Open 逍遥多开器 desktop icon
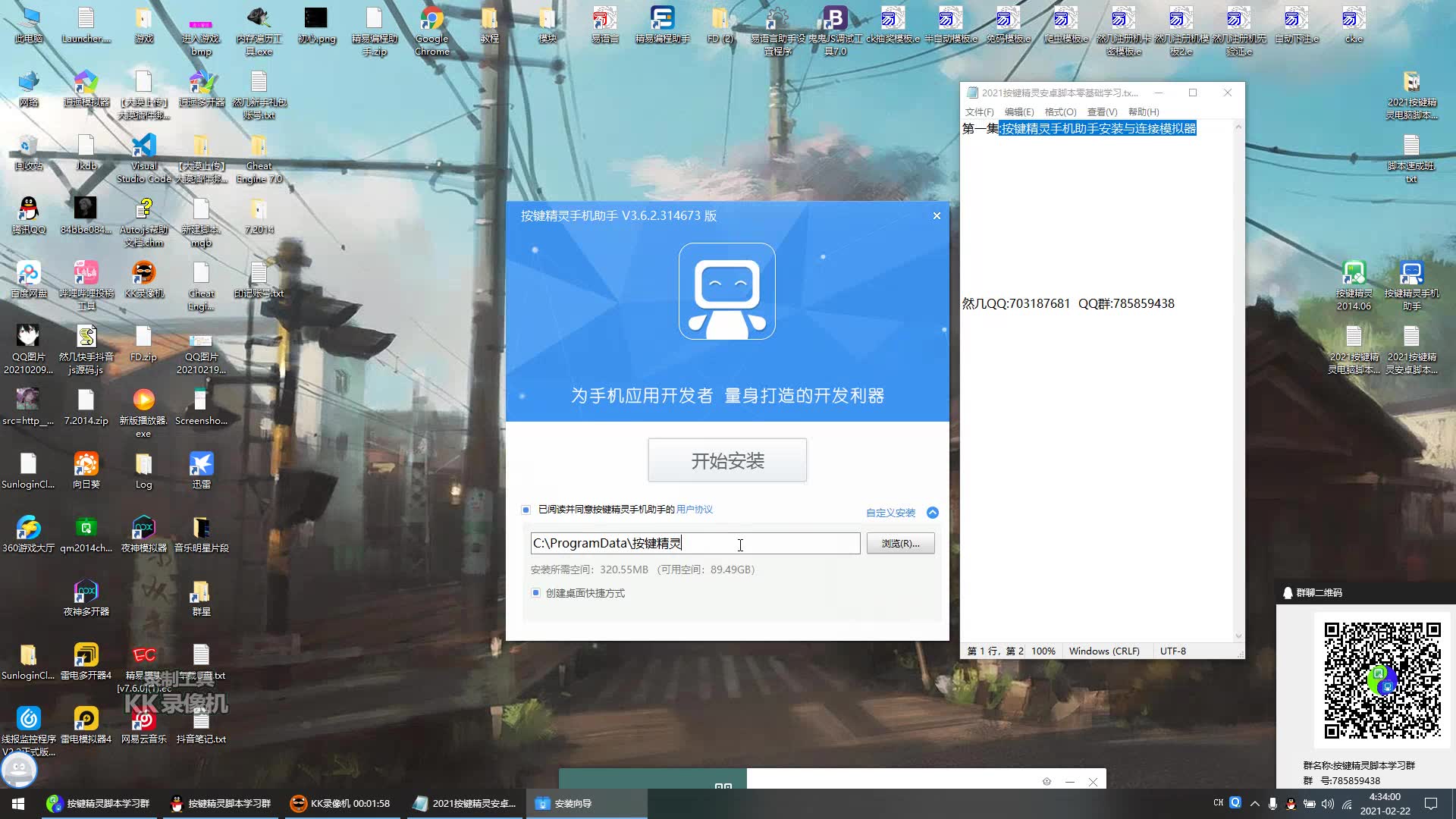 pyautogui.click(x=202, y=88)
